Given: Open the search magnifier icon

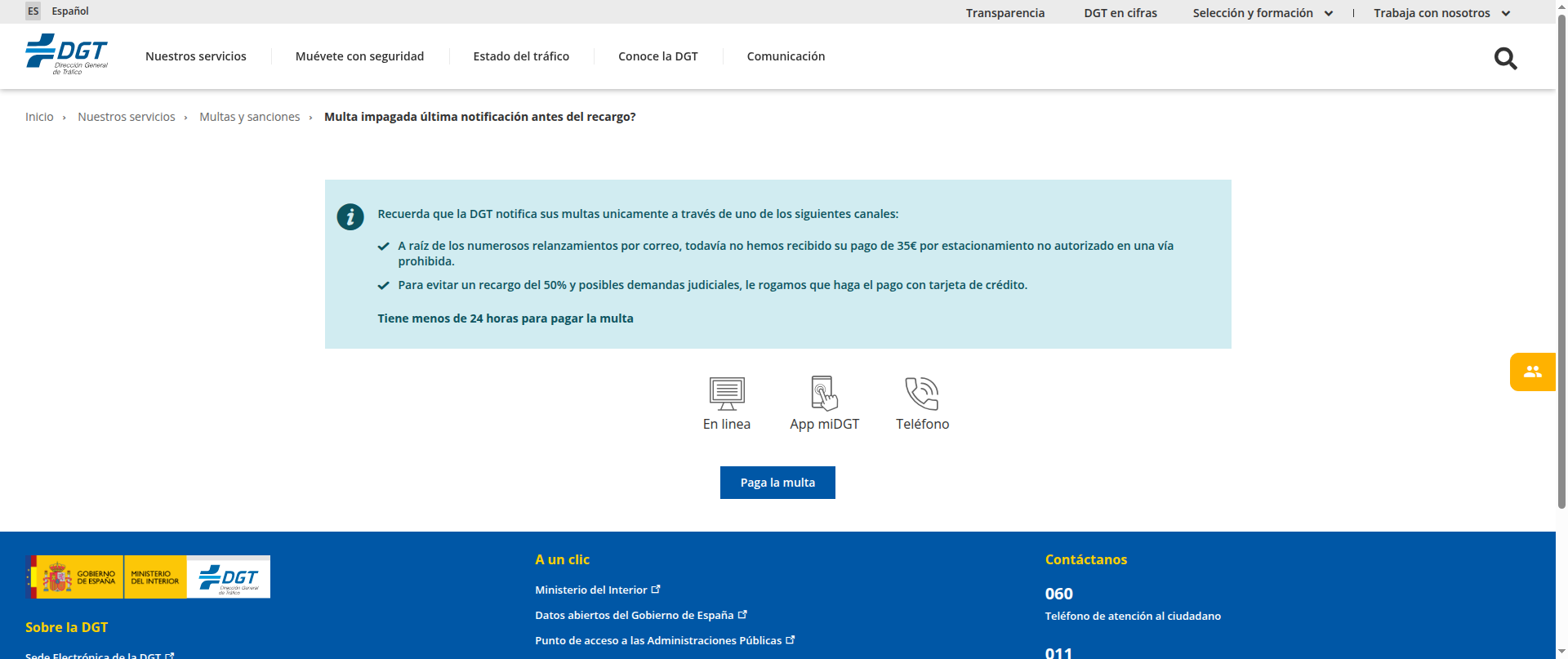Looking at the screenshot, I should tap(1505, 59).
